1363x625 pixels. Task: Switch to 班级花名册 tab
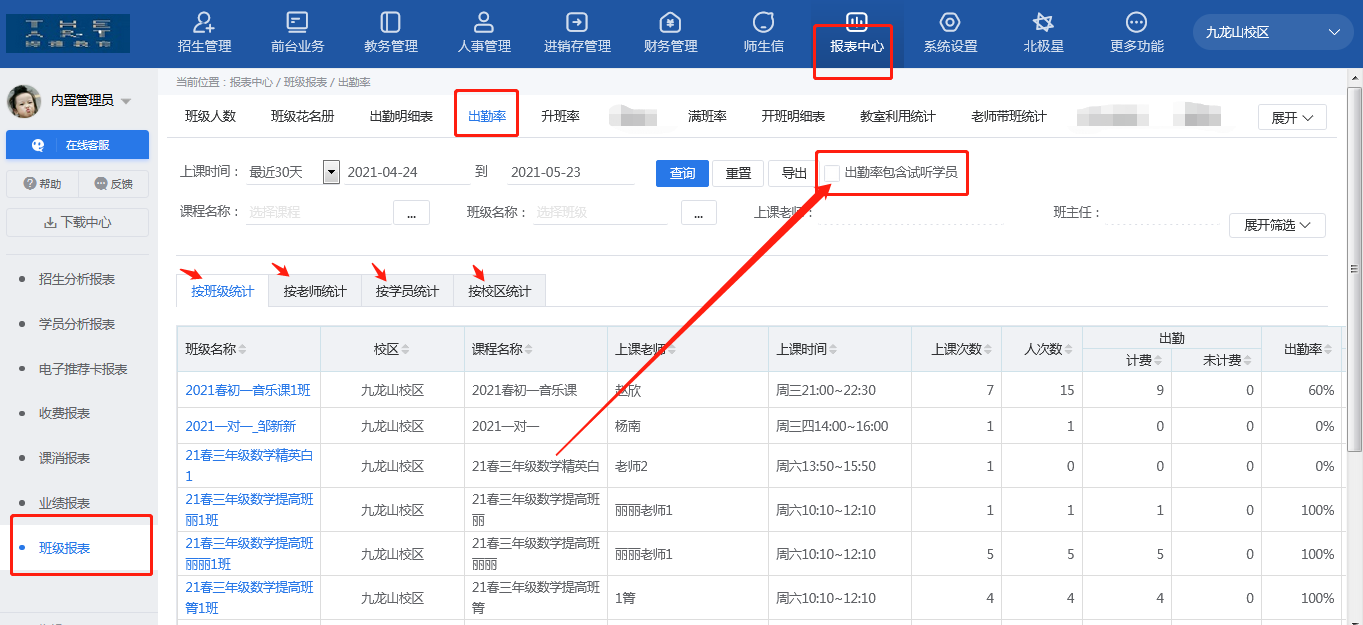click(x=303, y=116)
